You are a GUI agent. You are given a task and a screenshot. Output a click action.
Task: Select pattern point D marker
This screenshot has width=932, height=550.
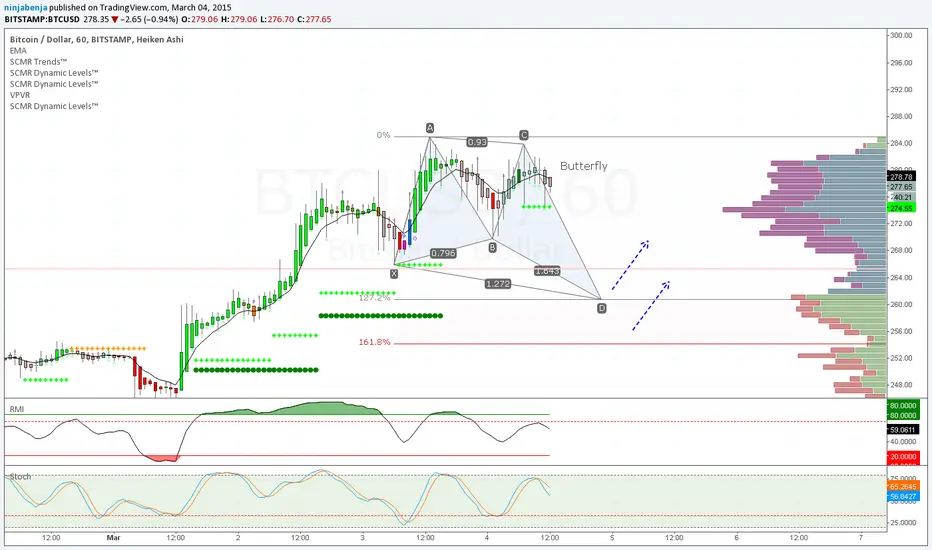(602, 308)
